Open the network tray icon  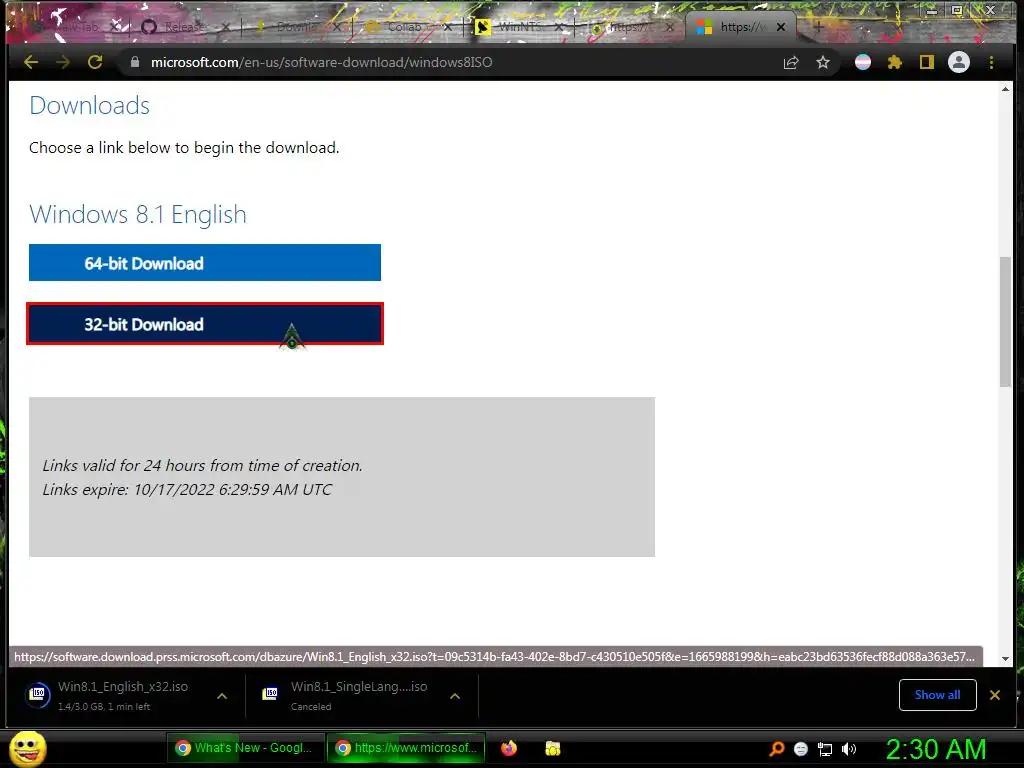tap(825, 750)
